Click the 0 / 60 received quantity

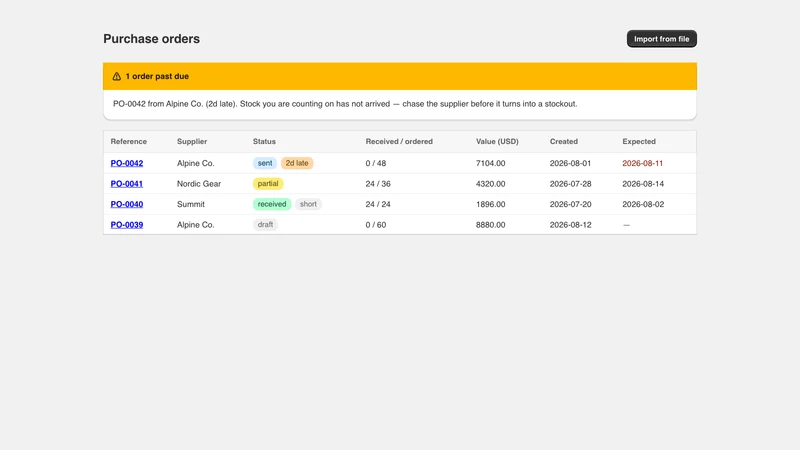click(376, 224)
